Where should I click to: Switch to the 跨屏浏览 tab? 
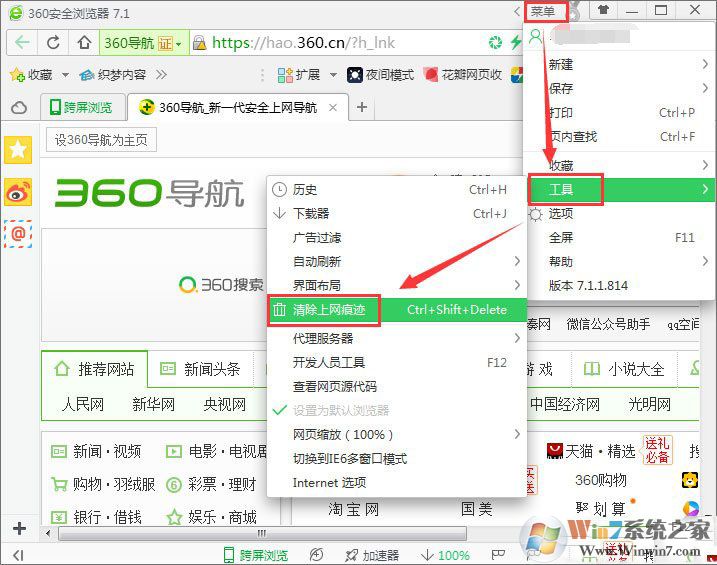(82, 107)
